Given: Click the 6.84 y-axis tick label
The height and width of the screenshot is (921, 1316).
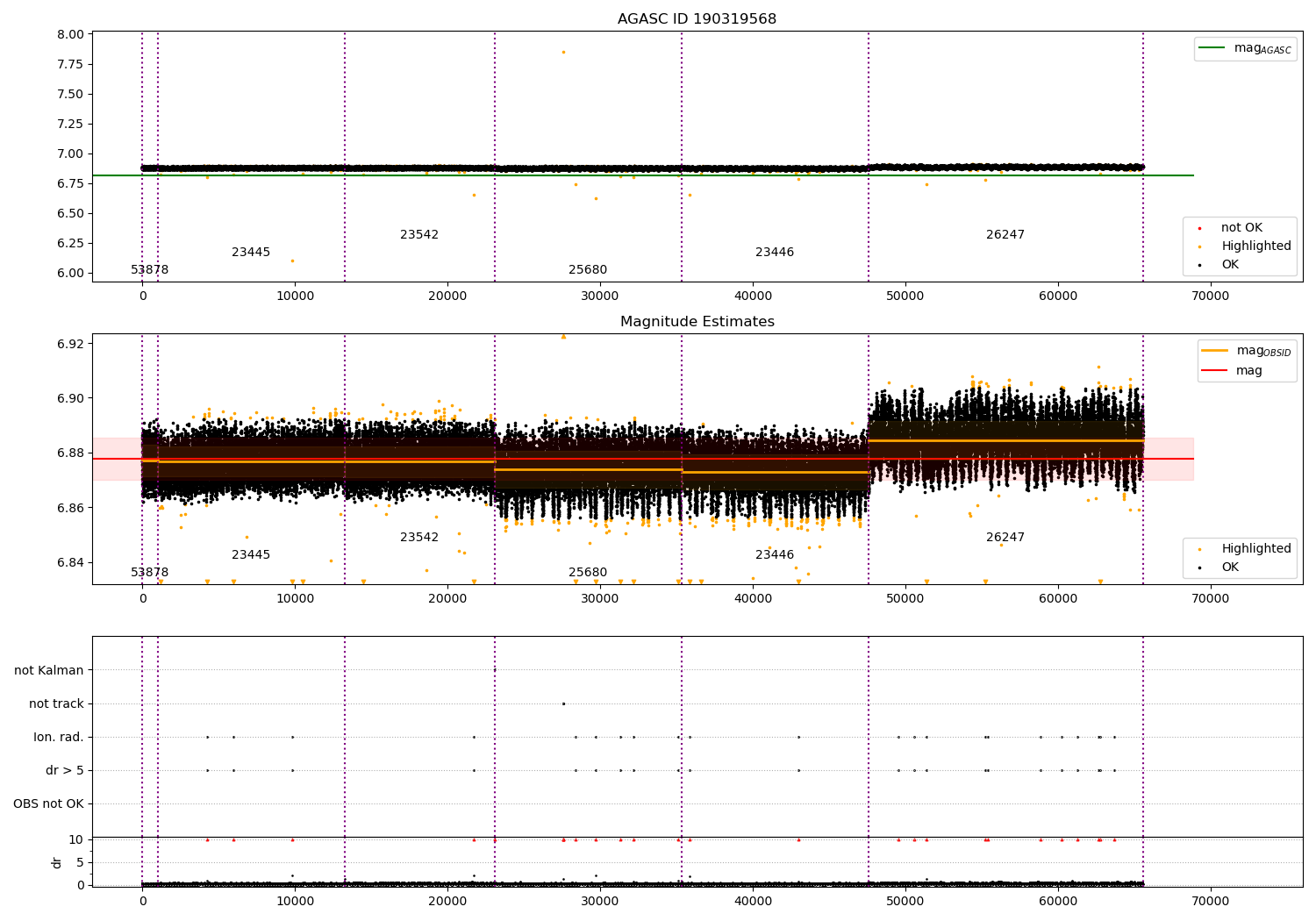Looking at the screenshot, I should 70,563.
